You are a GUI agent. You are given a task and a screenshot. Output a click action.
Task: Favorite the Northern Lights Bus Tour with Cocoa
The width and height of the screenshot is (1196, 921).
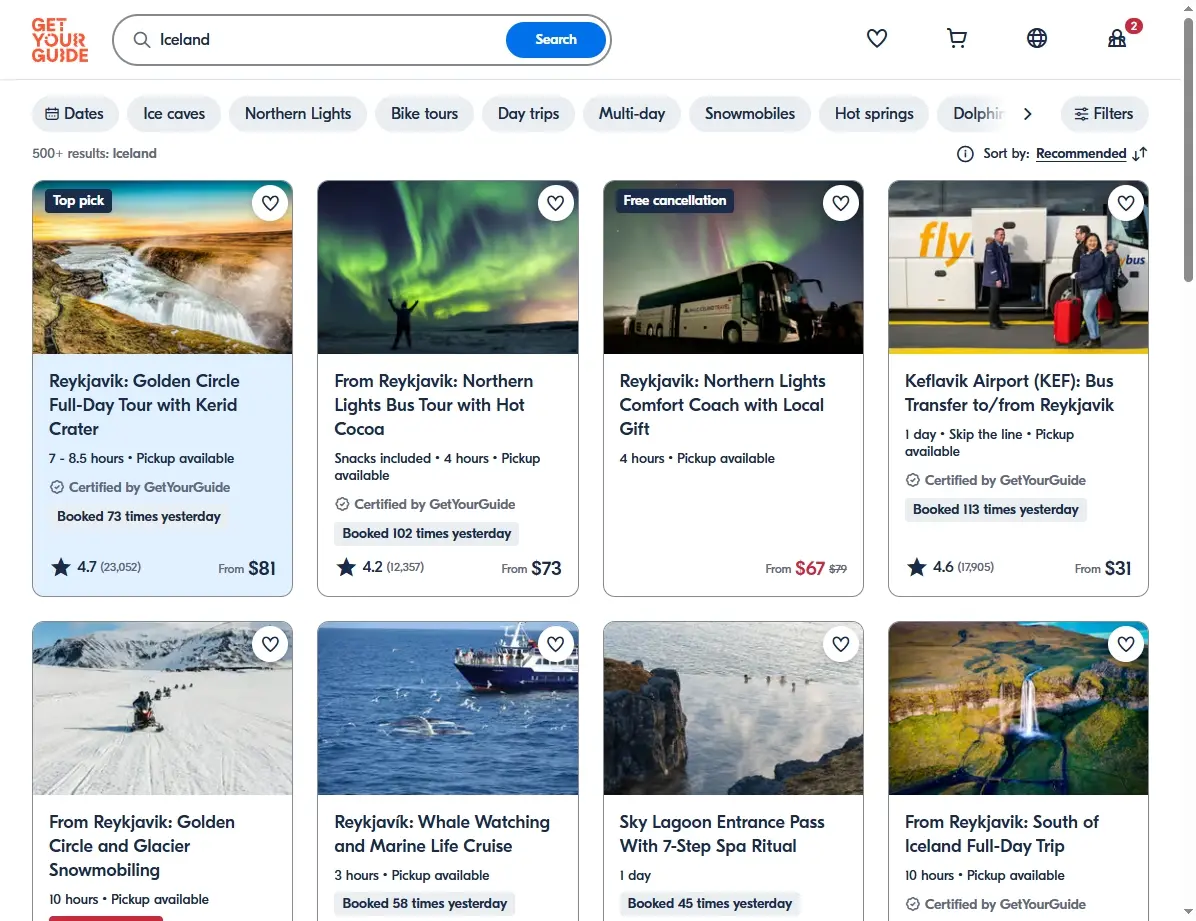coord(555,203)
